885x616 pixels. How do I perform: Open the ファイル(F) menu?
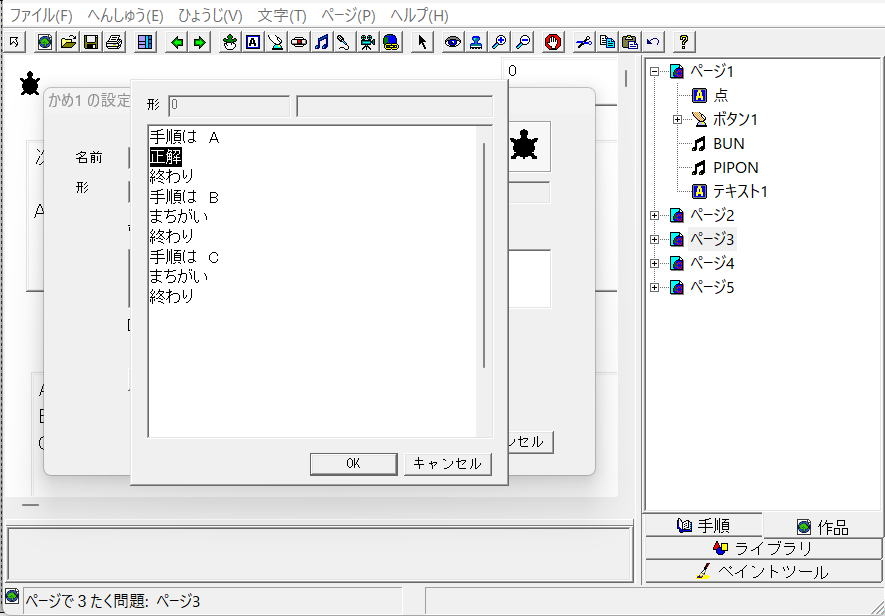tap(41, 16)
